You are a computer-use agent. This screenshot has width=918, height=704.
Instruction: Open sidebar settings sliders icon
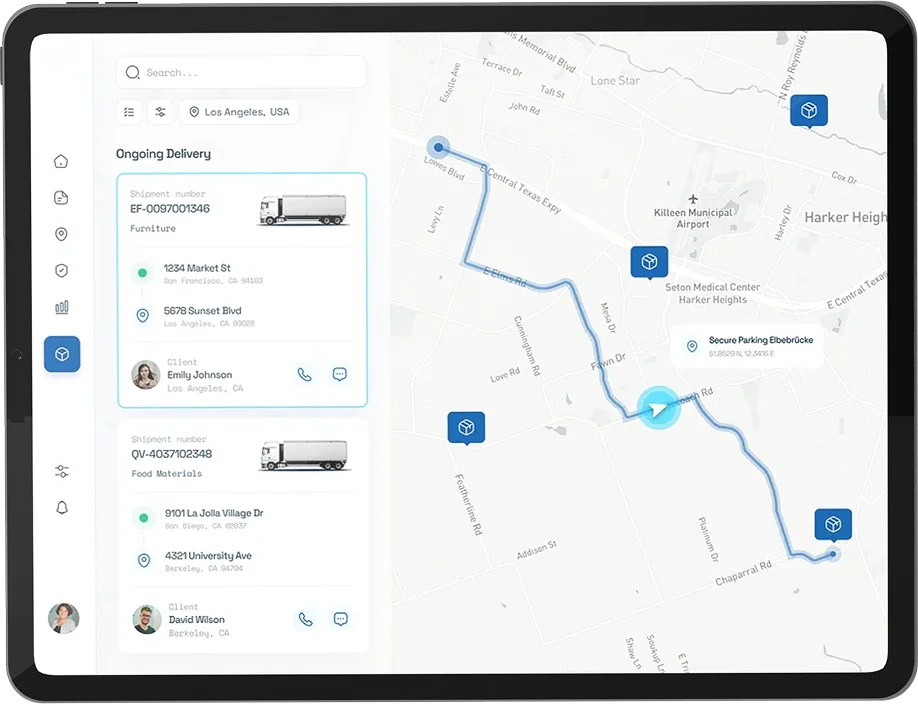tap(62, 471)
